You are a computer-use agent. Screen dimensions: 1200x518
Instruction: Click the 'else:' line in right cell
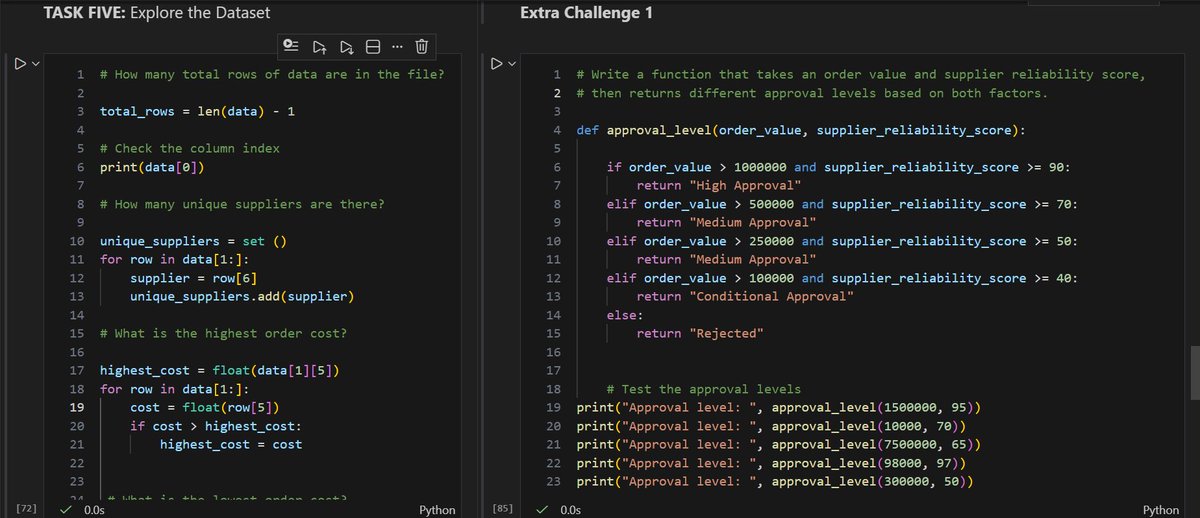pos(625,315)
